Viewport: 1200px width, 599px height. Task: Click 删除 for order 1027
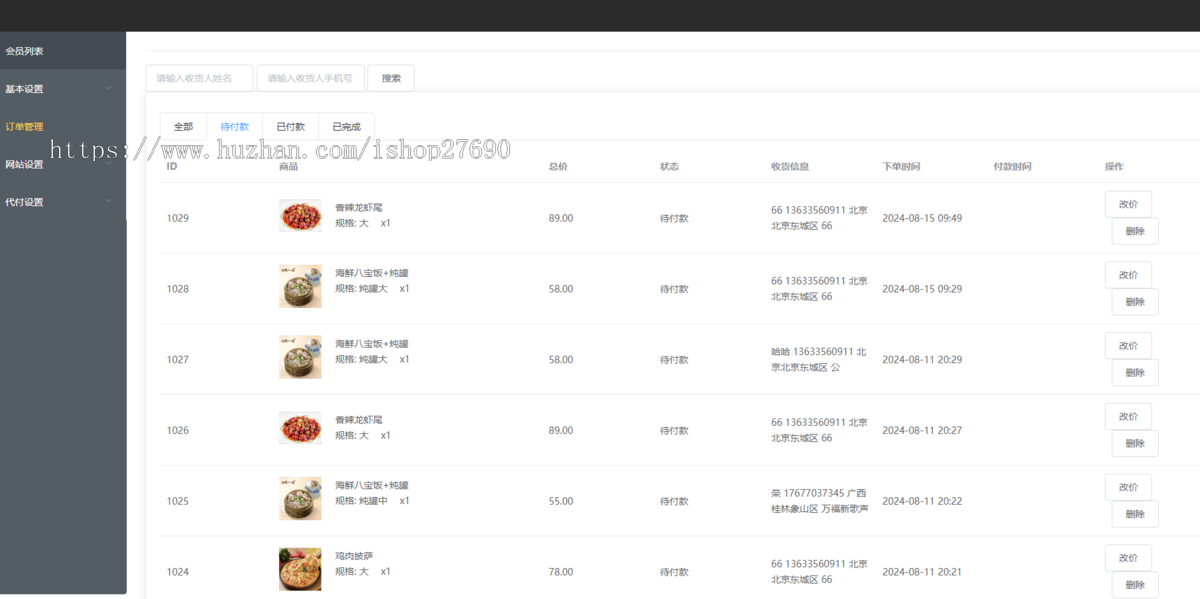point(1135,373)
